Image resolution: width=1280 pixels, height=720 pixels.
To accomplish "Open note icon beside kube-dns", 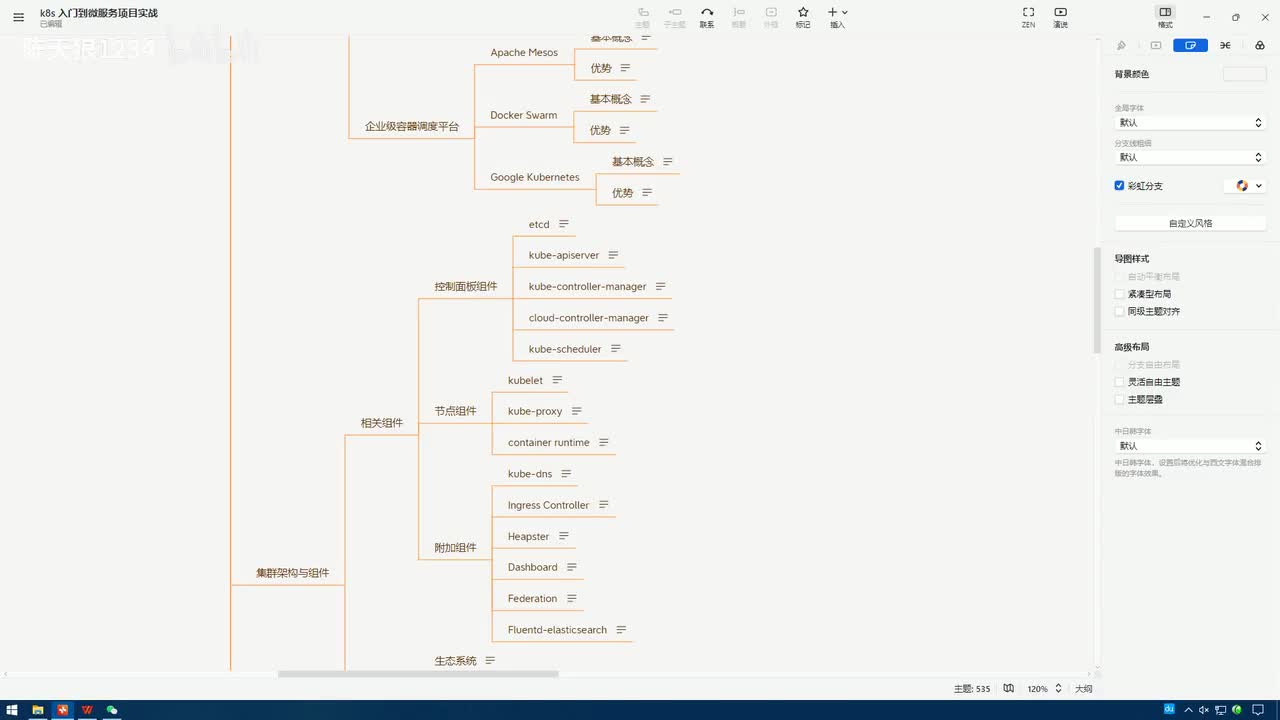I will (566, 473).
